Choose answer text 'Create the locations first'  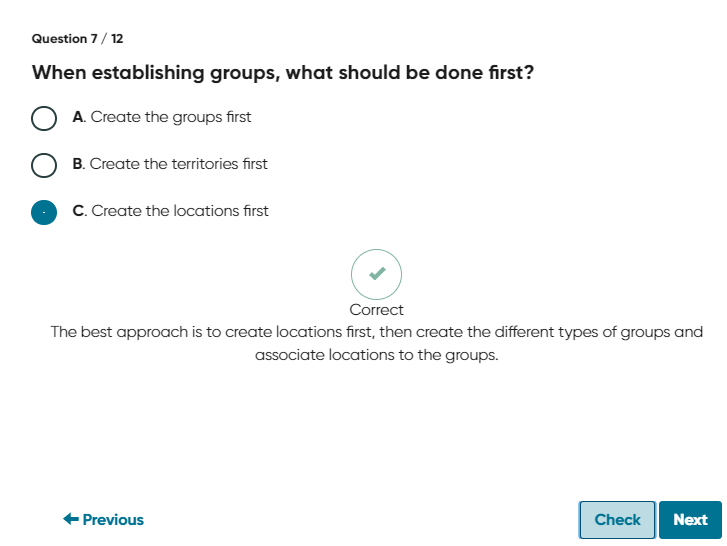[180, 211]
